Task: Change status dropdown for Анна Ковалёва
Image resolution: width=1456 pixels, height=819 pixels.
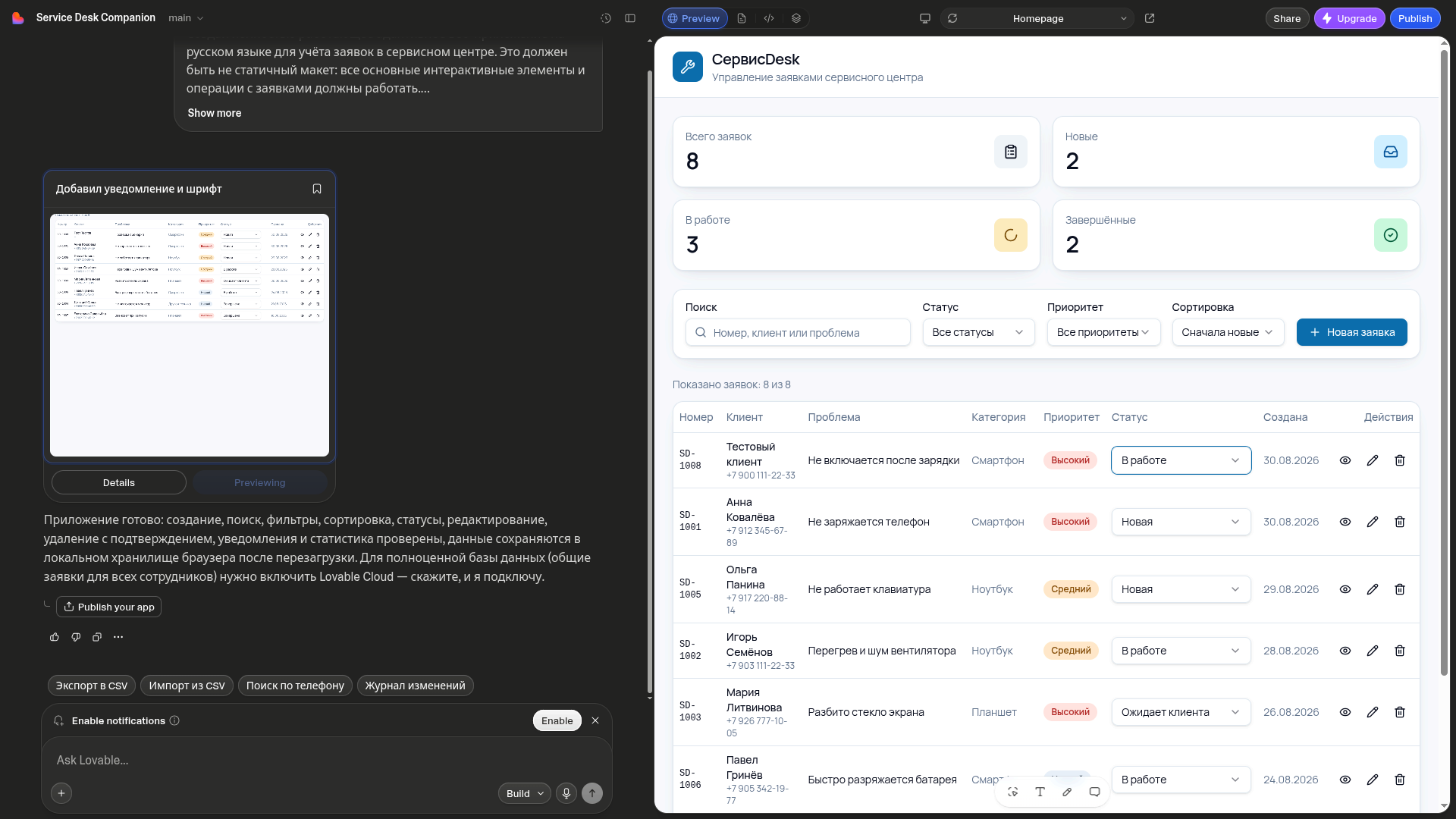Action: click(1181, 522)
